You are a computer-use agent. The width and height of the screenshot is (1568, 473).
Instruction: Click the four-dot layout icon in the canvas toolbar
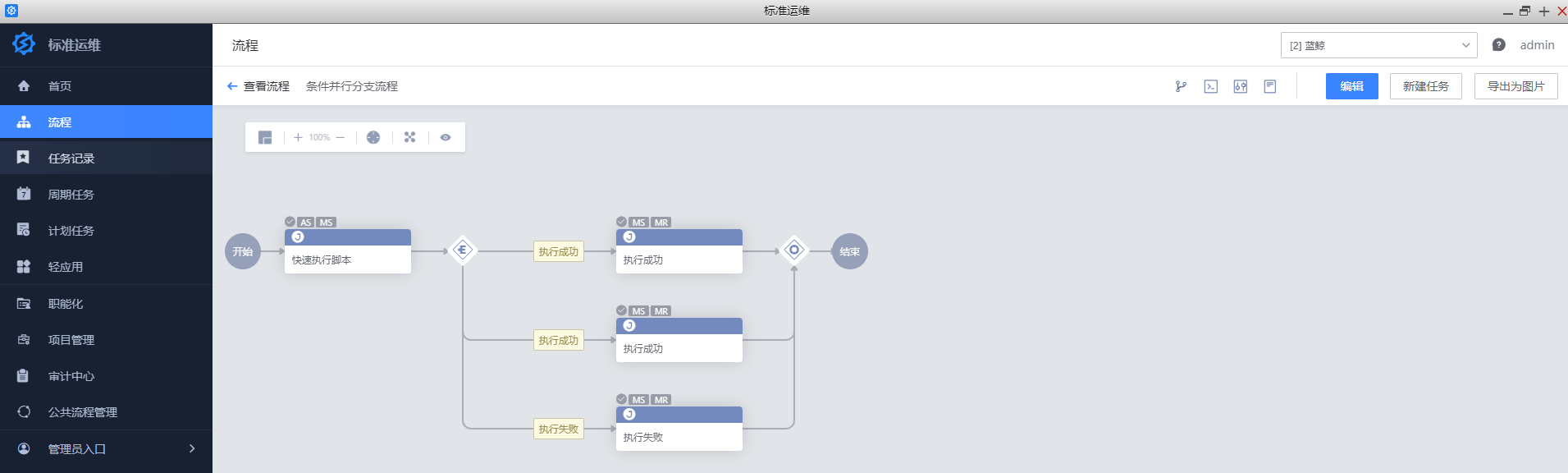pyautogui.click(x=409, y=137)
